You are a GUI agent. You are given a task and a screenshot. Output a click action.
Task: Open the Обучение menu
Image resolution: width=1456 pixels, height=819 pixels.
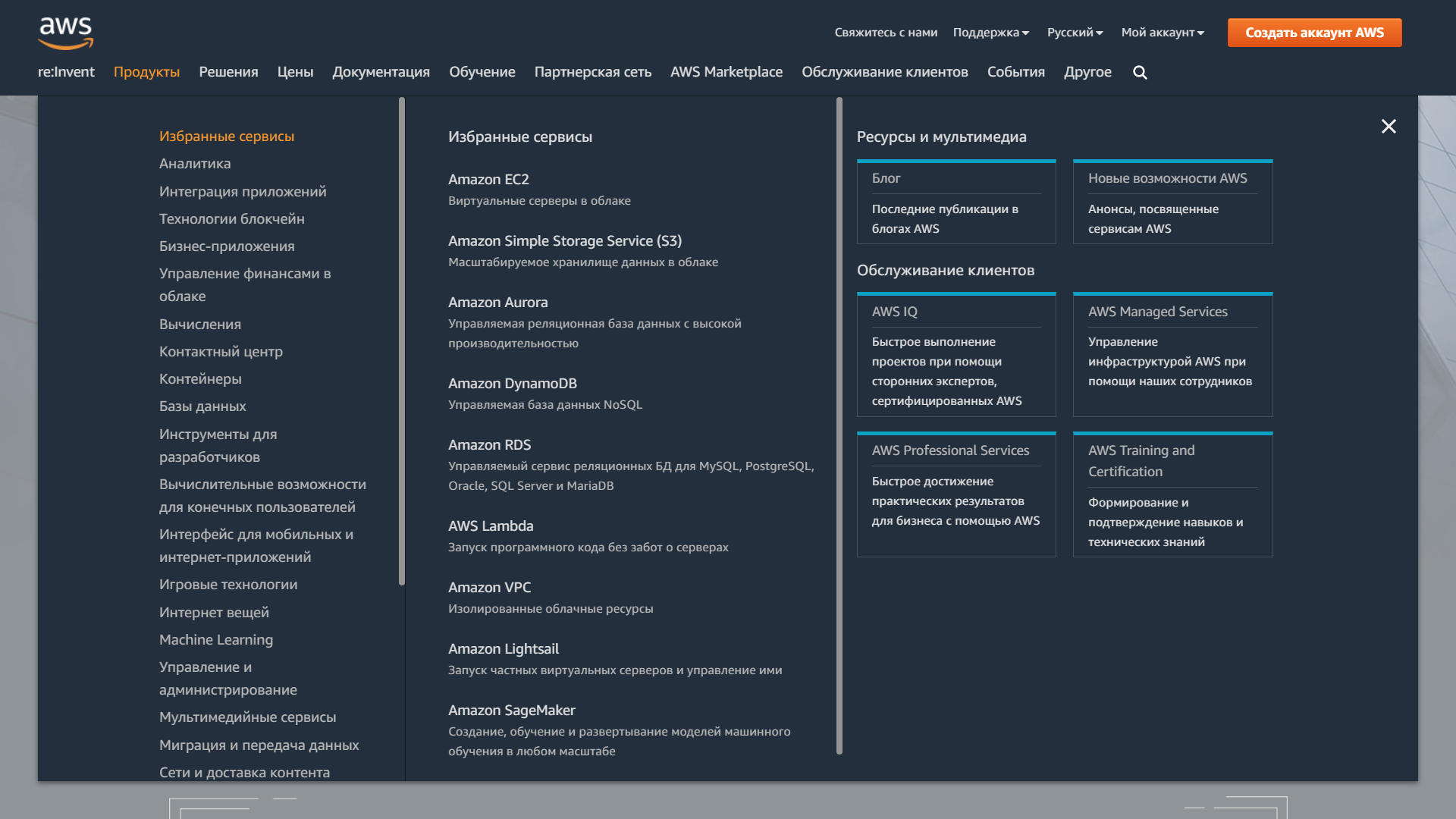pos(482,72)
